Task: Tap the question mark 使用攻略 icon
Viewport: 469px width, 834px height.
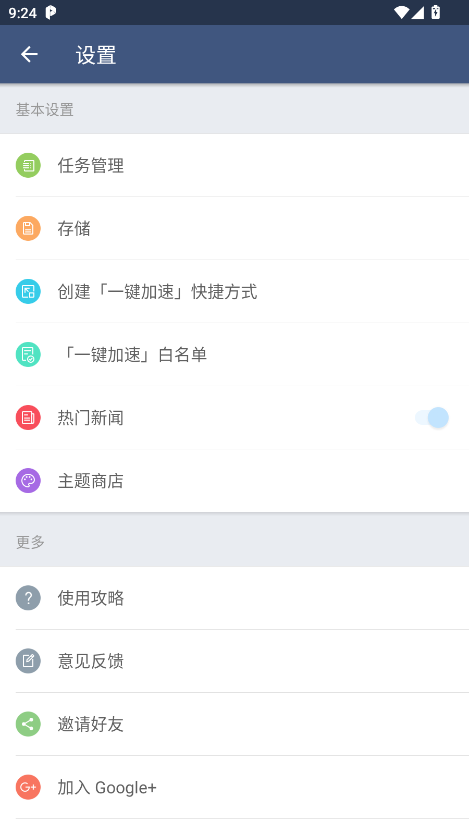Action: click(x=28, y=598)
